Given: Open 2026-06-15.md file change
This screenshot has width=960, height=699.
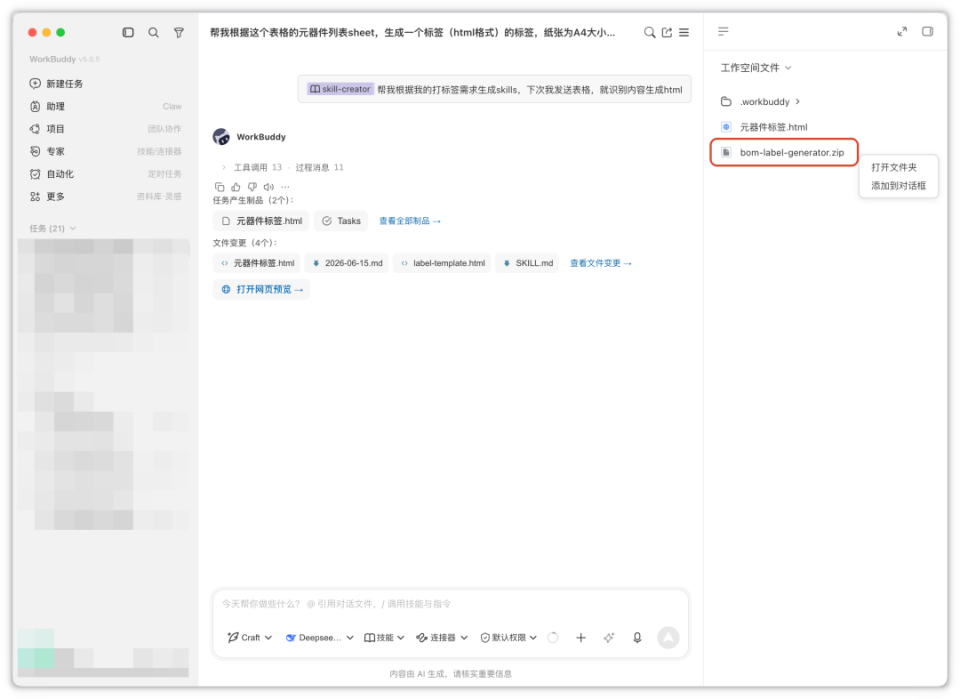Looking at the screenshot, I should coord(347,263).
